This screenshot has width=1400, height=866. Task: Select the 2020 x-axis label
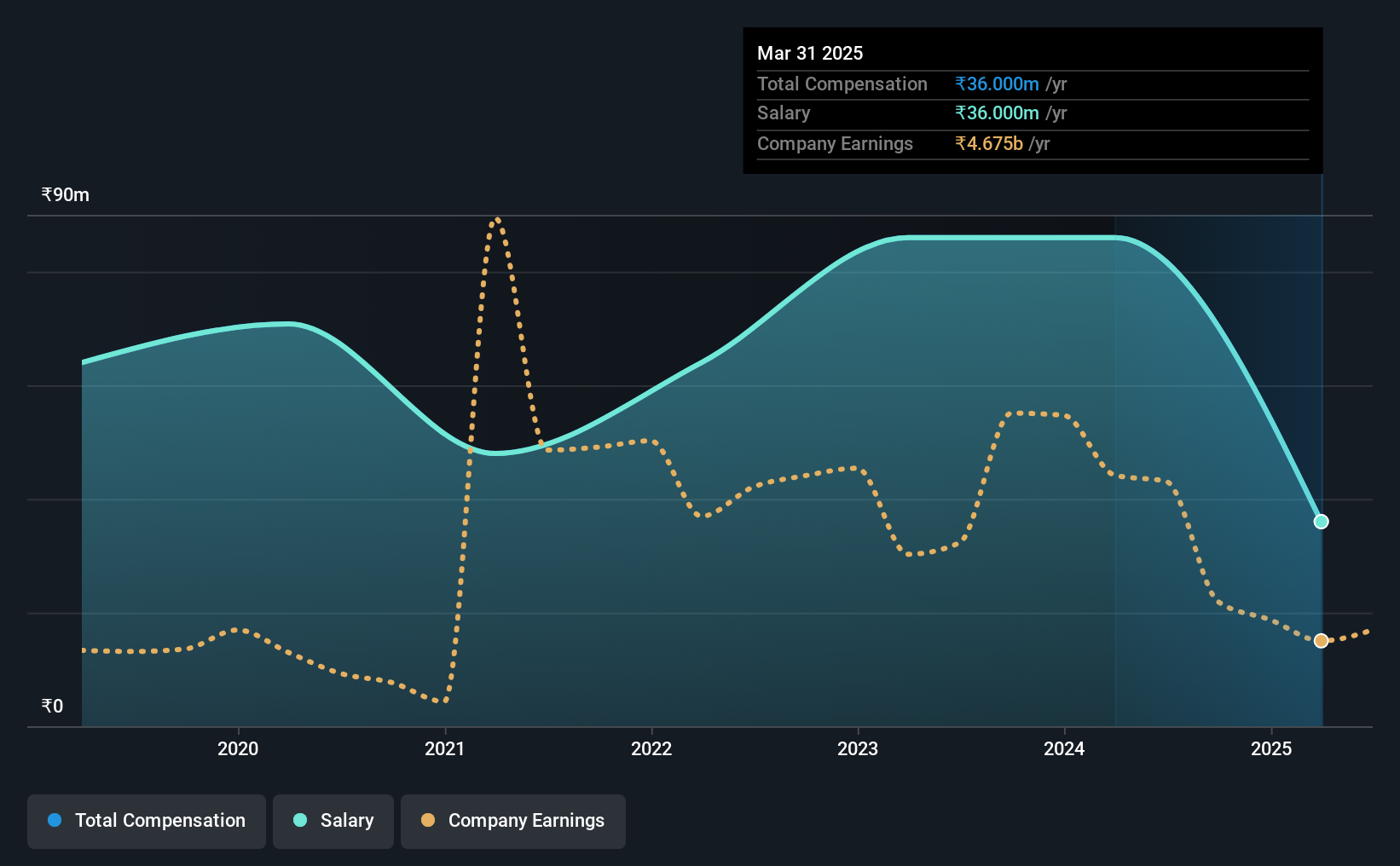[x=238, y=748]
